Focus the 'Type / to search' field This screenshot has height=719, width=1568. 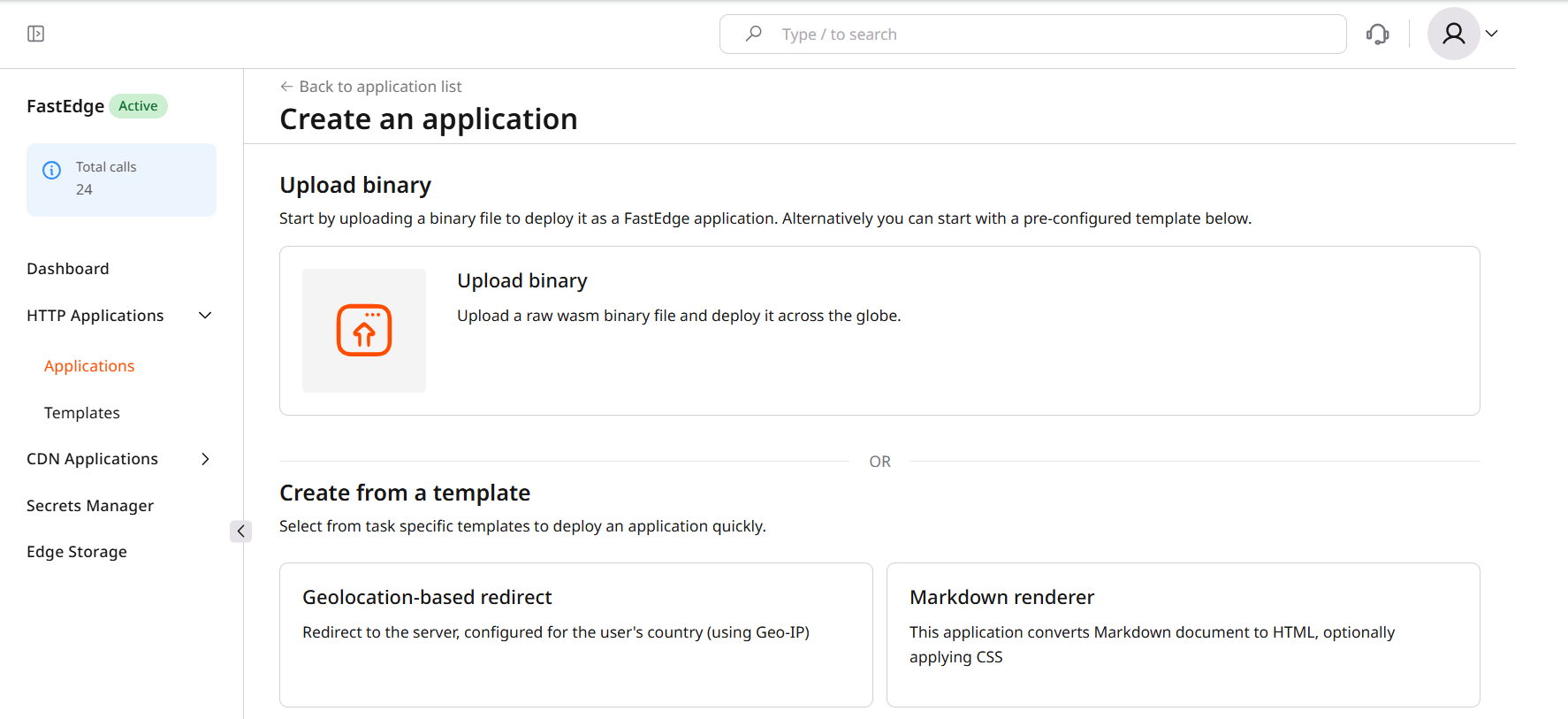1032,34
